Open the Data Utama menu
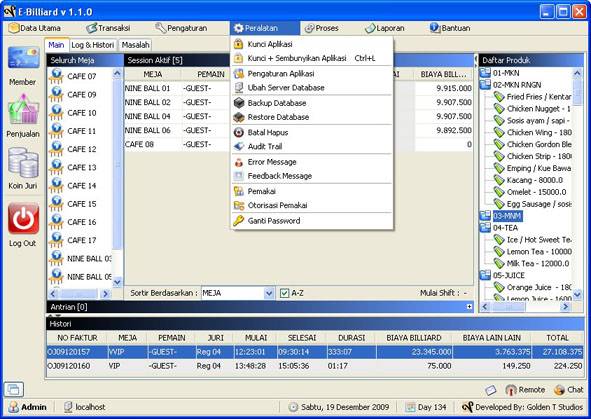 point(35,28)
